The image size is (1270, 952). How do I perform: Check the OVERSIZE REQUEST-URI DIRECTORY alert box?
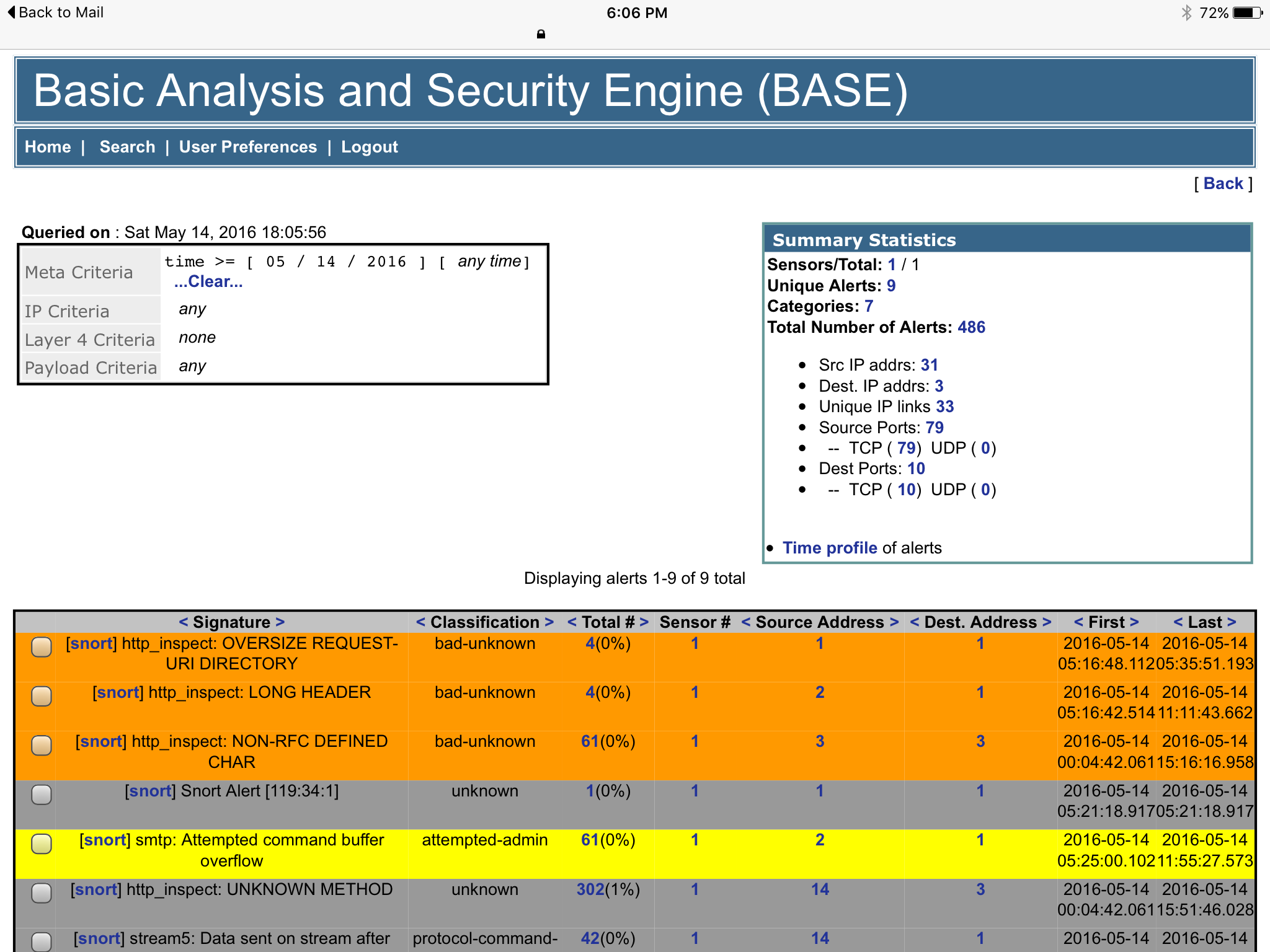coord(42,647)
